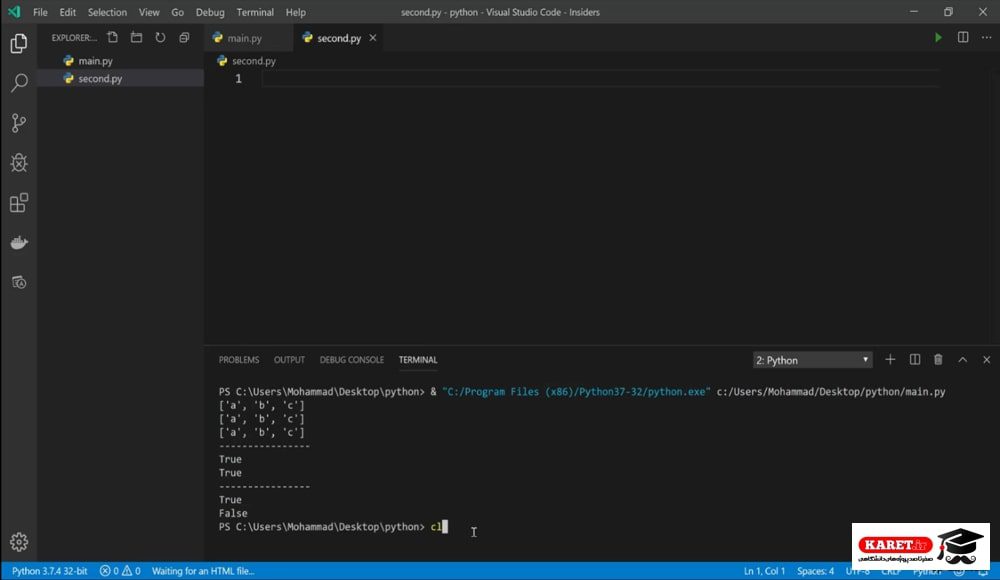1000x580 pixels.
Task: Click line number 1 in the gutter
Action: (238, 78)
